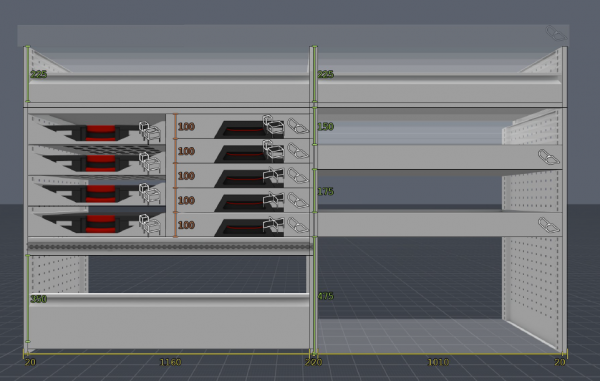Screen dimensions: 600x381
Task: Select the 225 height label in right bay
Action: click(325, 74)
